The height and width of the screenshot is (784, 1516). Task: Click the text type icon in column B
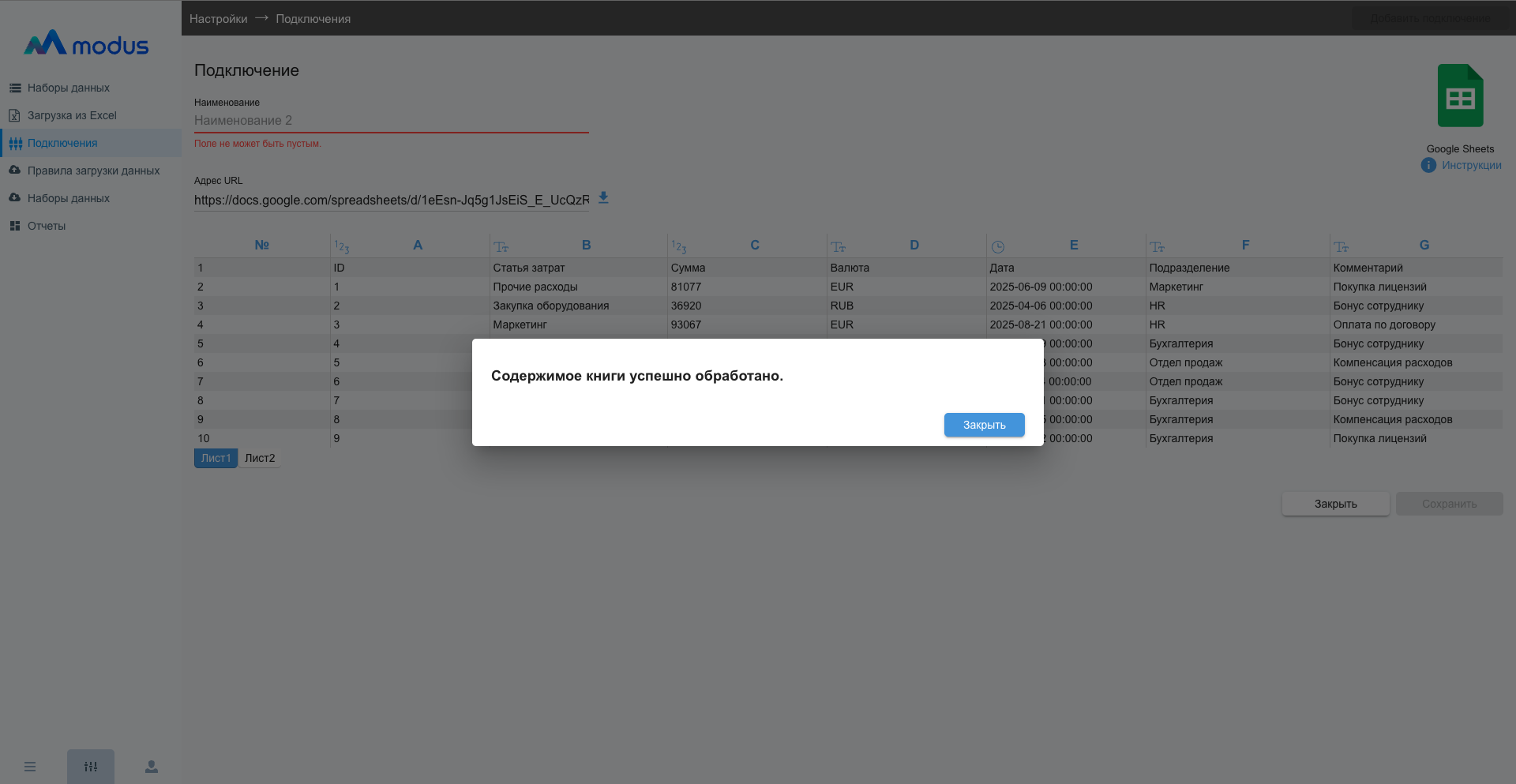pyautogui.click(x=501, y=247)
